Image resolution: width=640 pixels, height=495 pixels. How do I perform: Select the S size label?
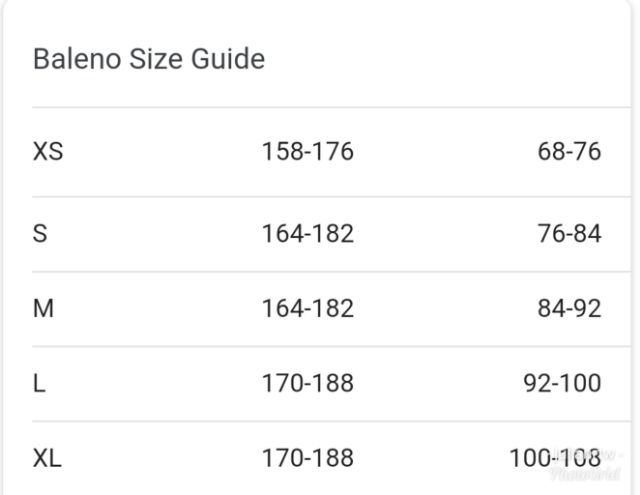point(40,234)
